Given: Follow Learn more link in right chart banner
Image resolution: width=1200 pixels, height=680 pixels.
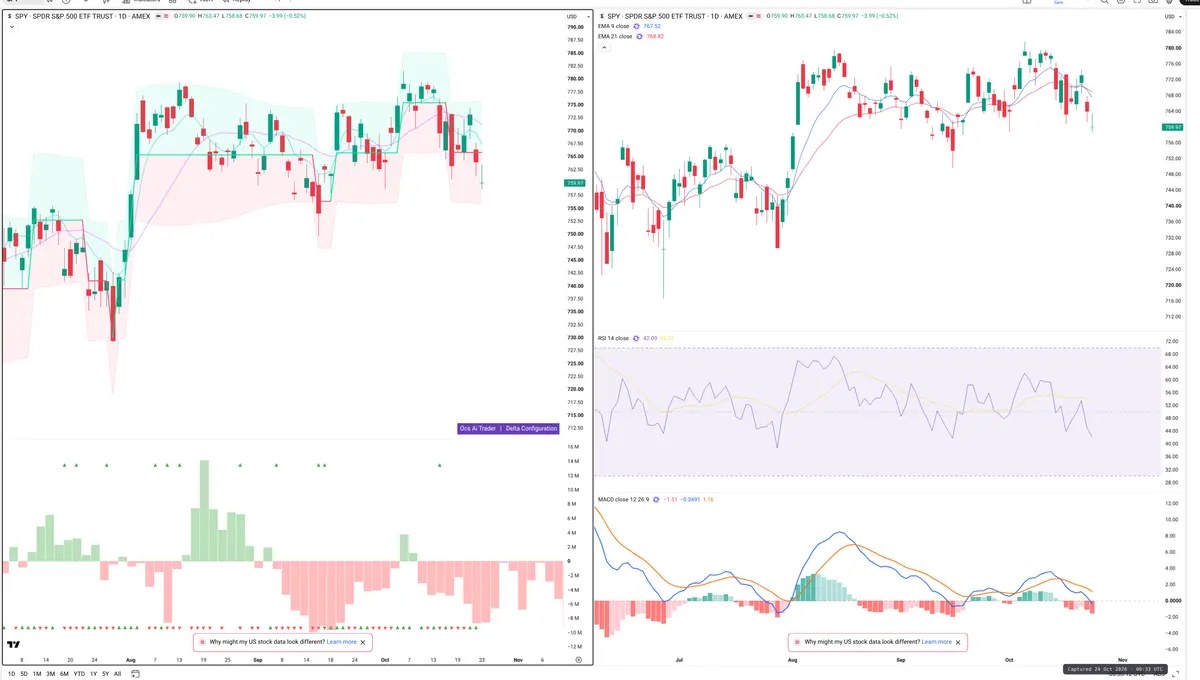Looking at the screenshot, I should [x=937, y=642].
